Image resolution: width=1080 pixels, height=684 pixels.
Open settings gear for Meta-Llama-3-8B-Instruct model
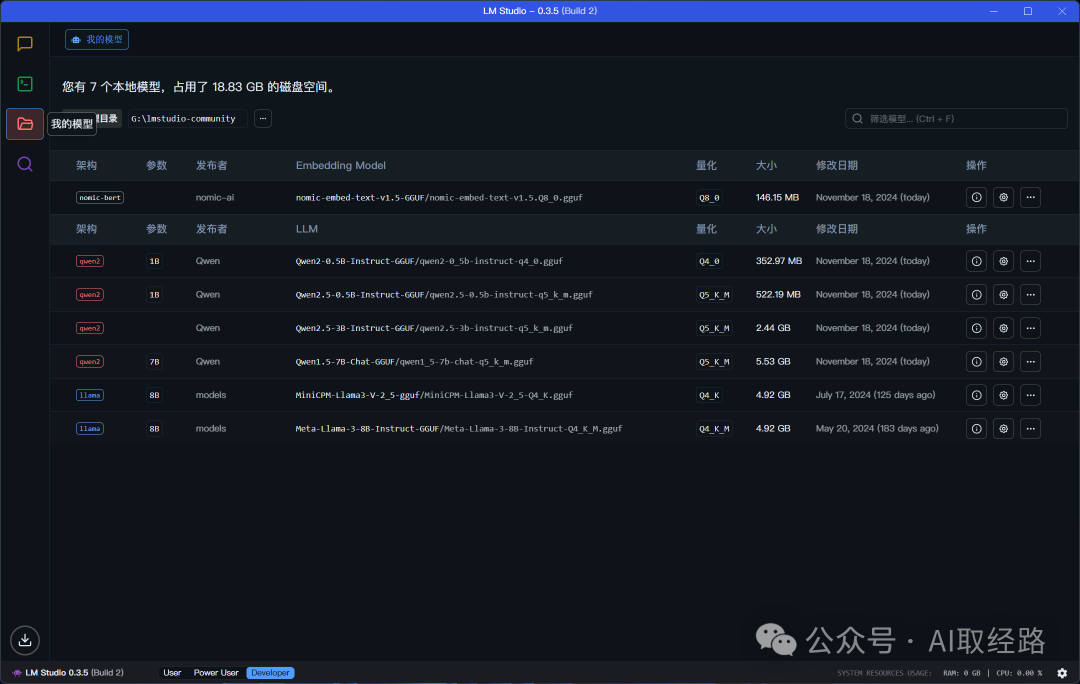(x=1004, y=428)
